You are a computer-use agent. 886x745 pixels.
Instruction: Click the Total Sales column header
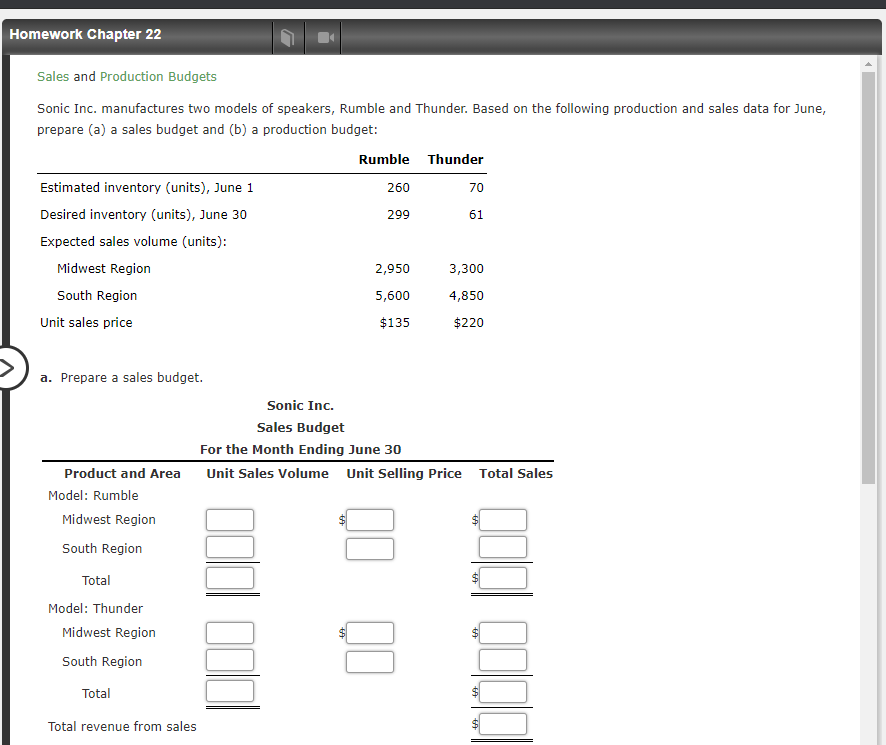[x=516, y=474]
